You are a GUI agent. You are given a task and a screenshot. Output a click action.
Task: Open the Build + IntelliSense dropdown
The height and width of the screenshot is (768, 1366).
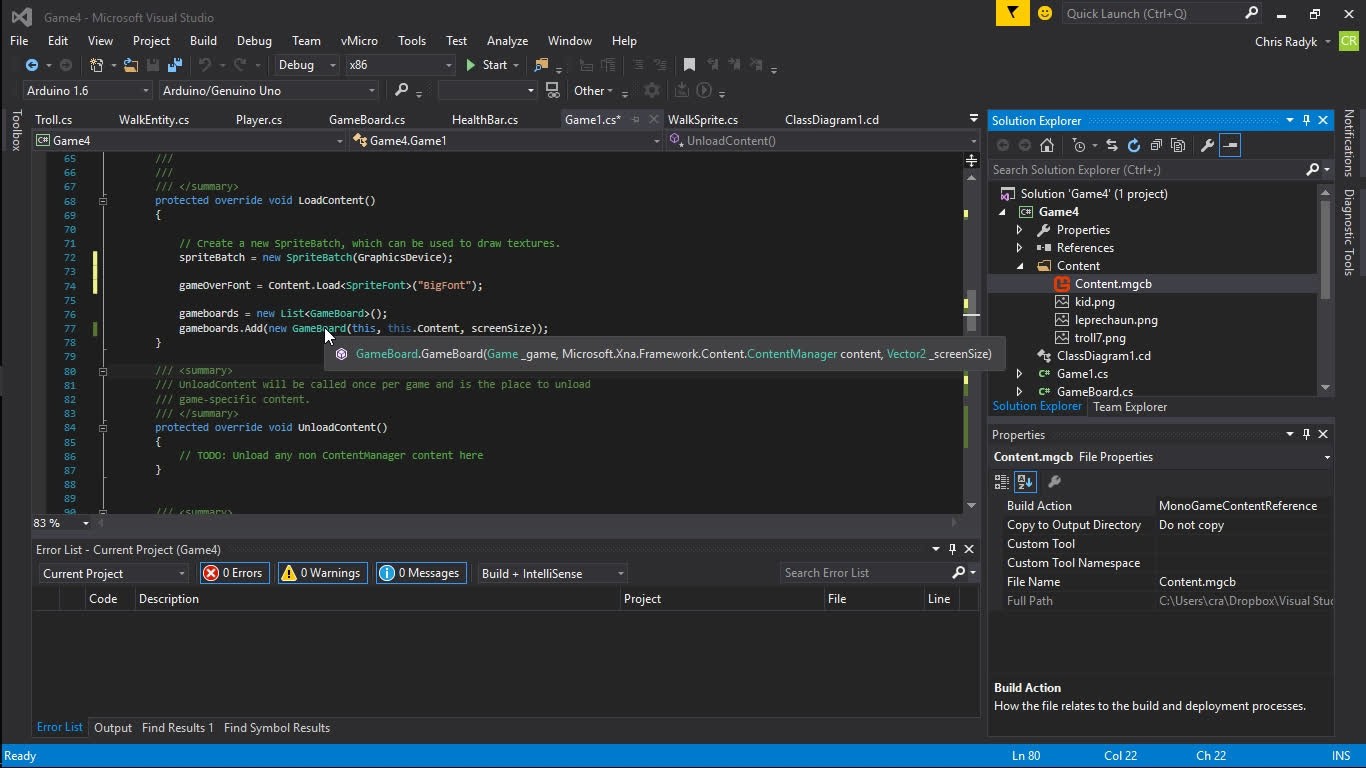[x=552, y=574]
